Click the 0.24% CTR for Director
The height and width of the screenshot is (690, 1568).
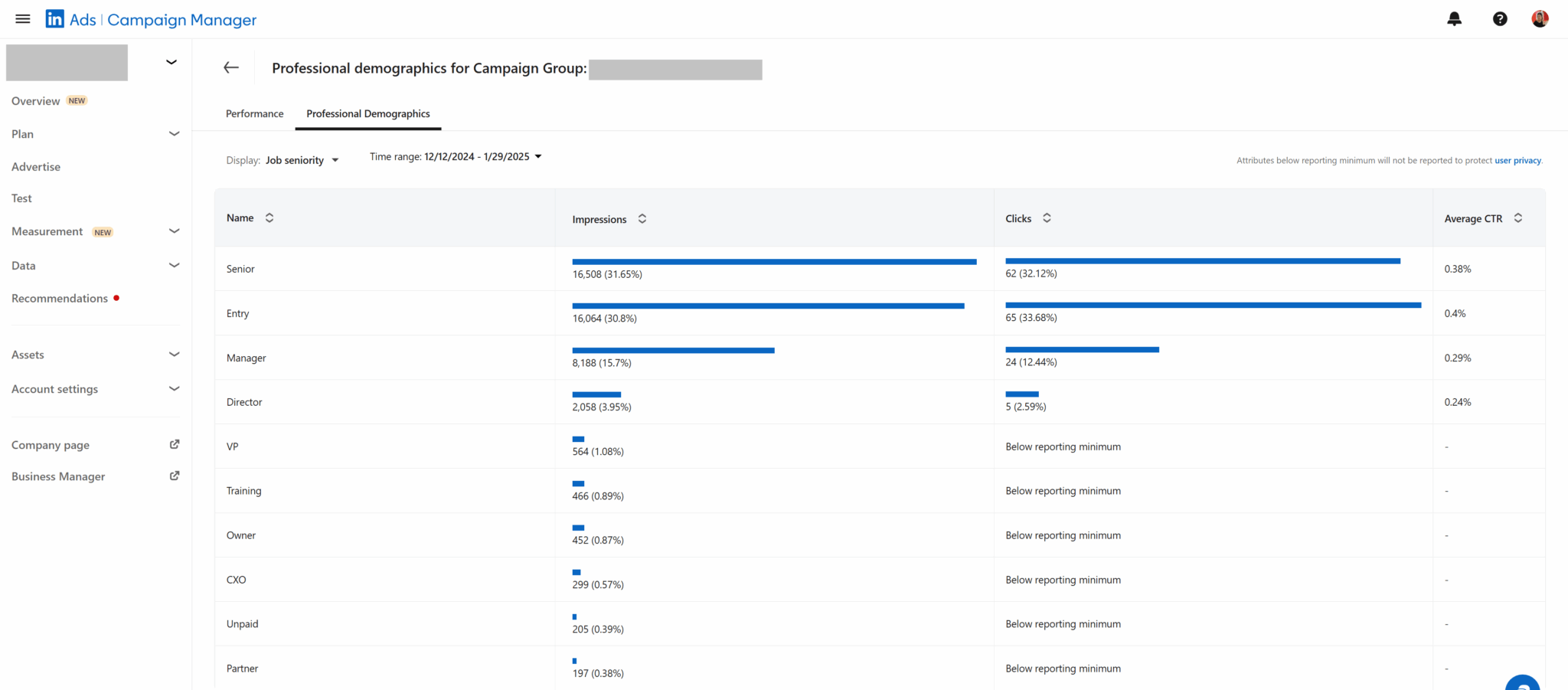(1458, 402)
